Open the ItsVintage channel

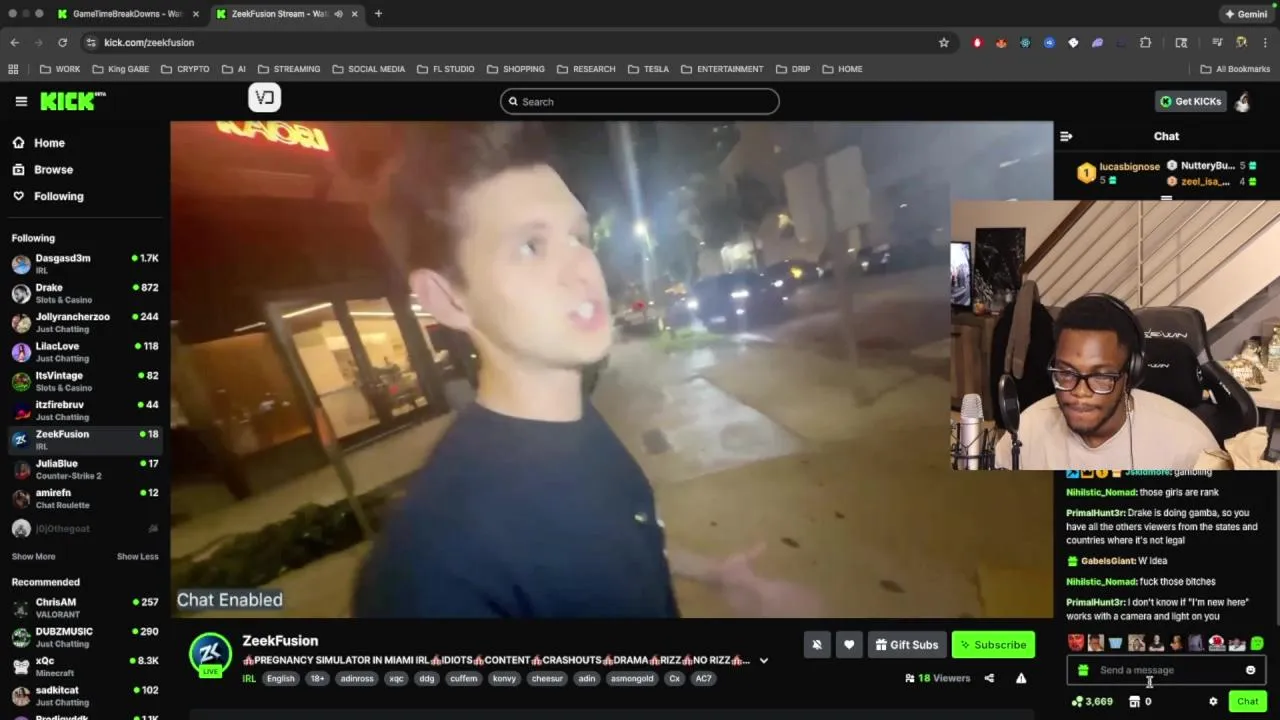(x=85, y=381)
